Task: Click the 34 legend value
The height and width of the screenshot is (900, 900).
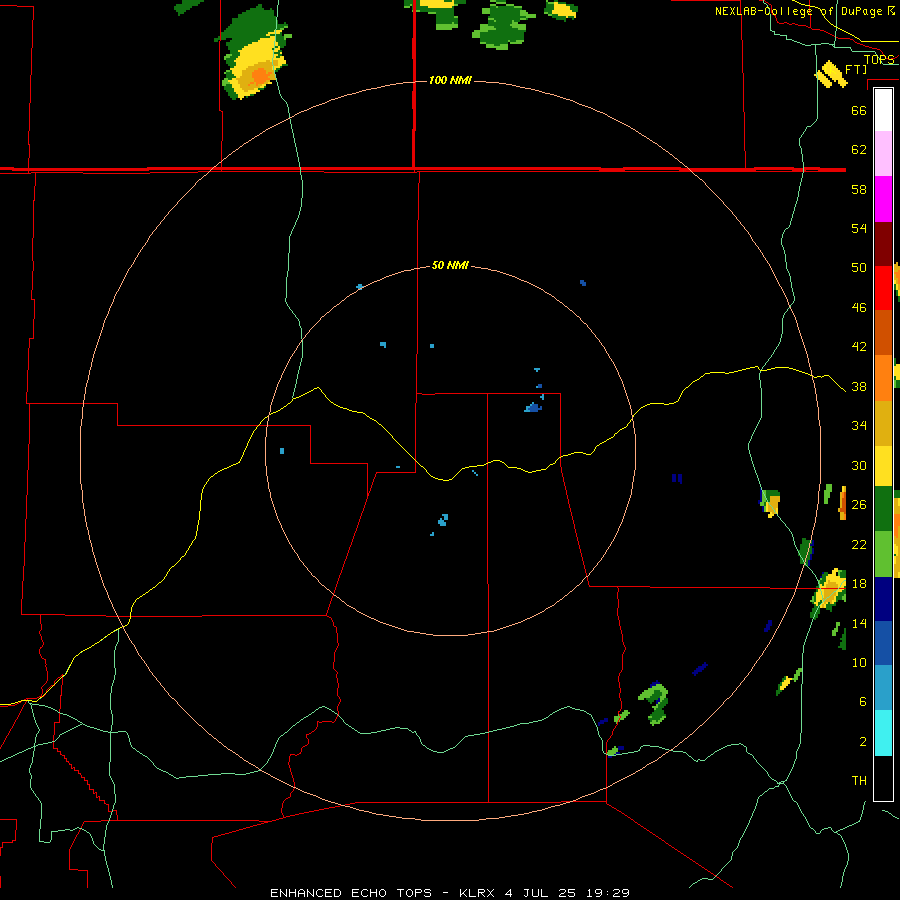Action: point(859,425)
